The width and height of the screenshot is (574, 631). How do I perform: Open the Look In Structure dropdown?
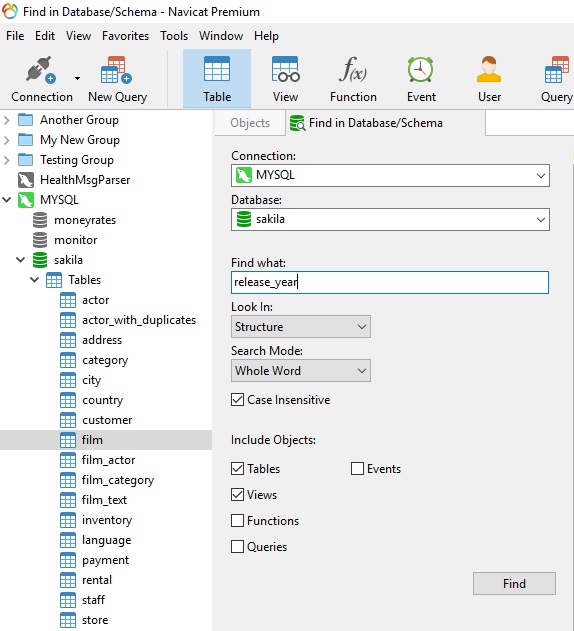[301, 326]
